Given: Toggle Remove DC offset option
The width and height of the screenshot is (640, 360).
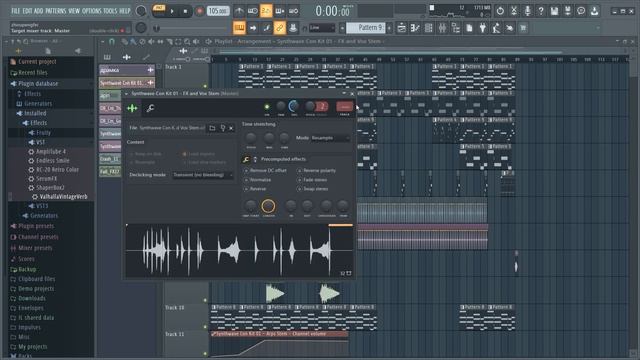Looking at the screenshot, I should coord(265,170).
